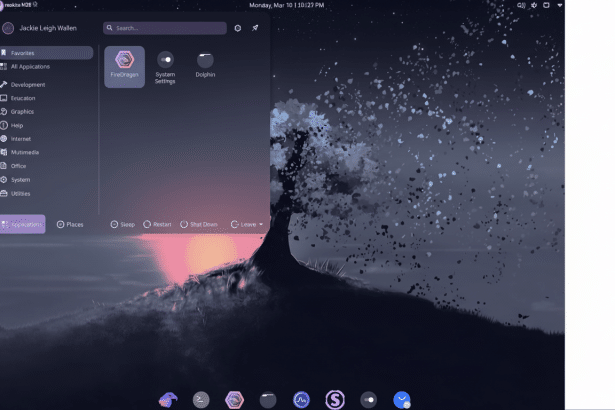Select the Favorites category
Image resolution: width=615 pixels, height=410 pixels.
click(x=46, y=53)
